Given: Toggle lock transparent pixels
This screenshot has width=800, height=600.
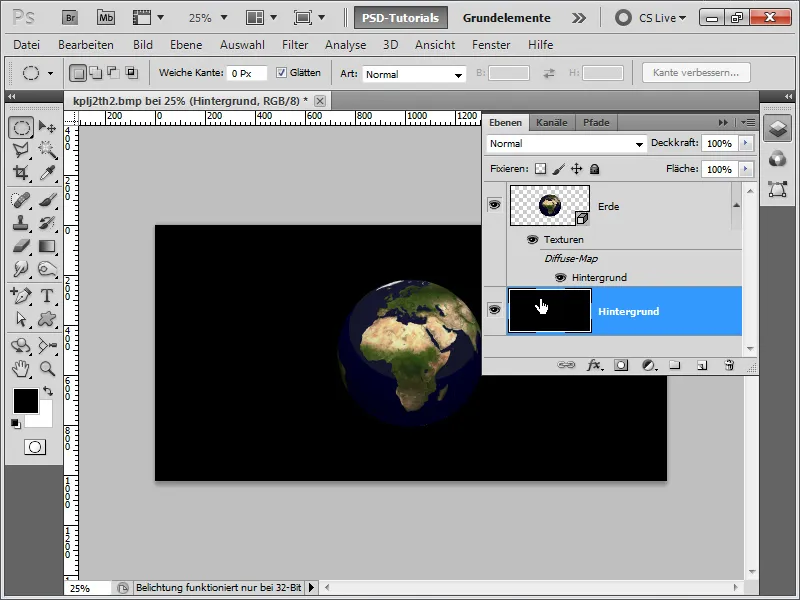Looking at the screenshot, I should click(x=540, y=169).
